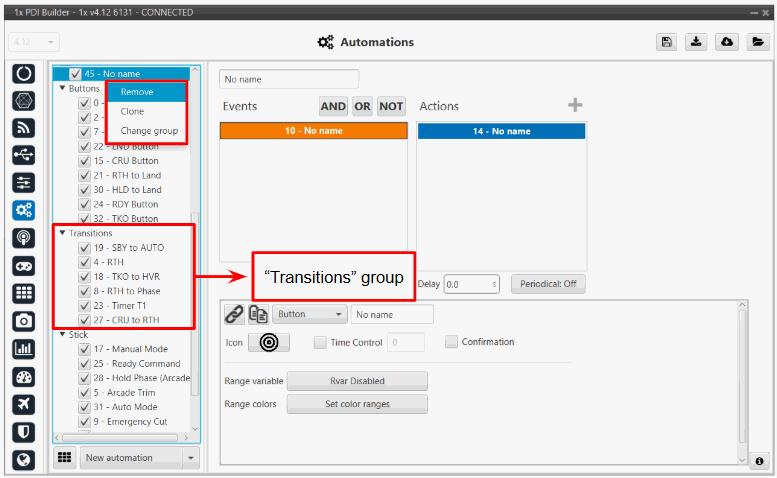Enable the Time Control checkbox
This screenshot has height=478, width=777.
click(x=320, y=342)
